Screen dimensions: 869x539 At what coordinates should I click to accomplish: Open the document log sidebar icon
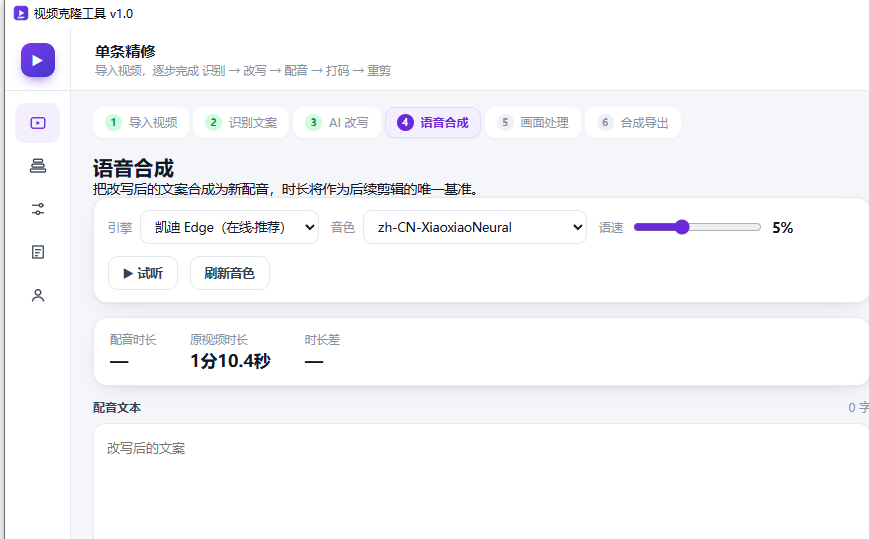38,252
